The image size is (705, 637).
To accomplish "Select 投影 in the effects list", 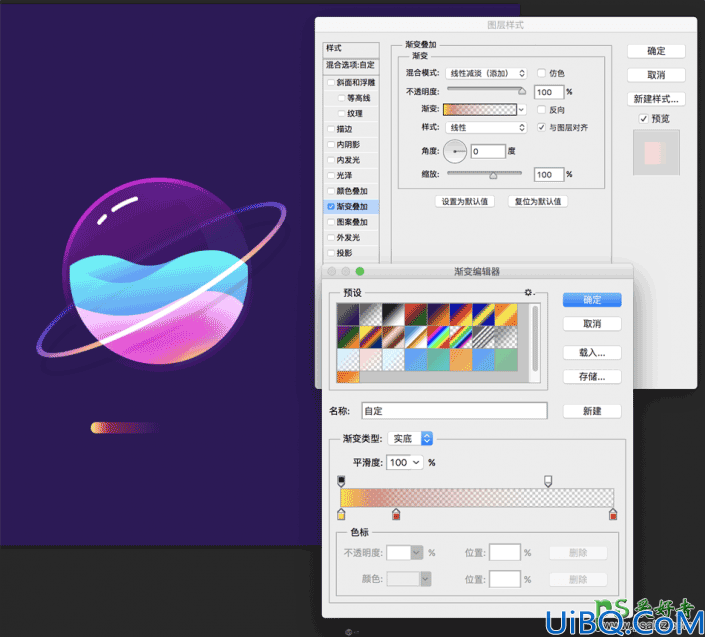I will (344, 253).
